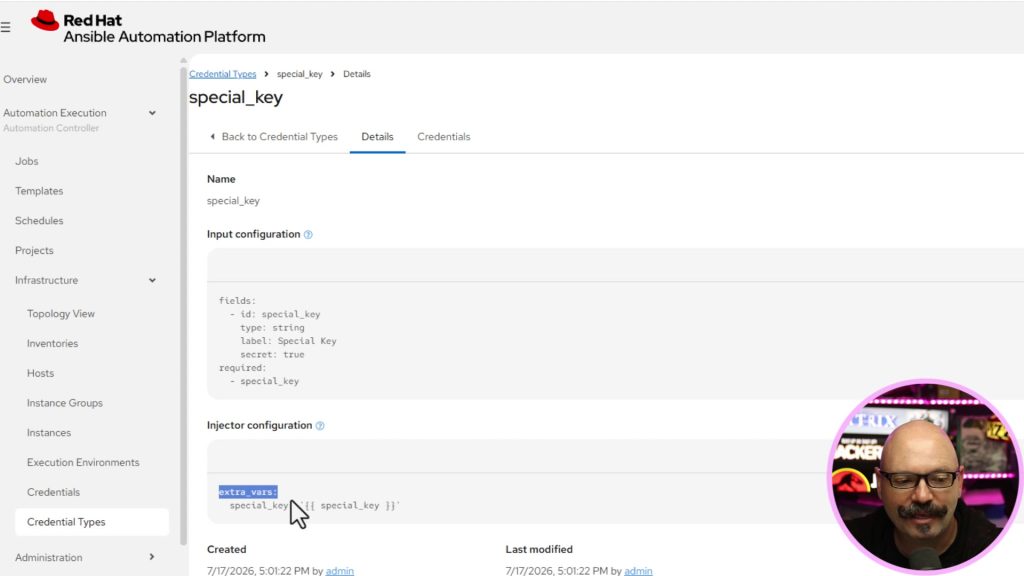Click the 'required:' line in Input configuration
Viewport: 1024px width, 576px height.
pyautogui.click(x=242, y=368)
